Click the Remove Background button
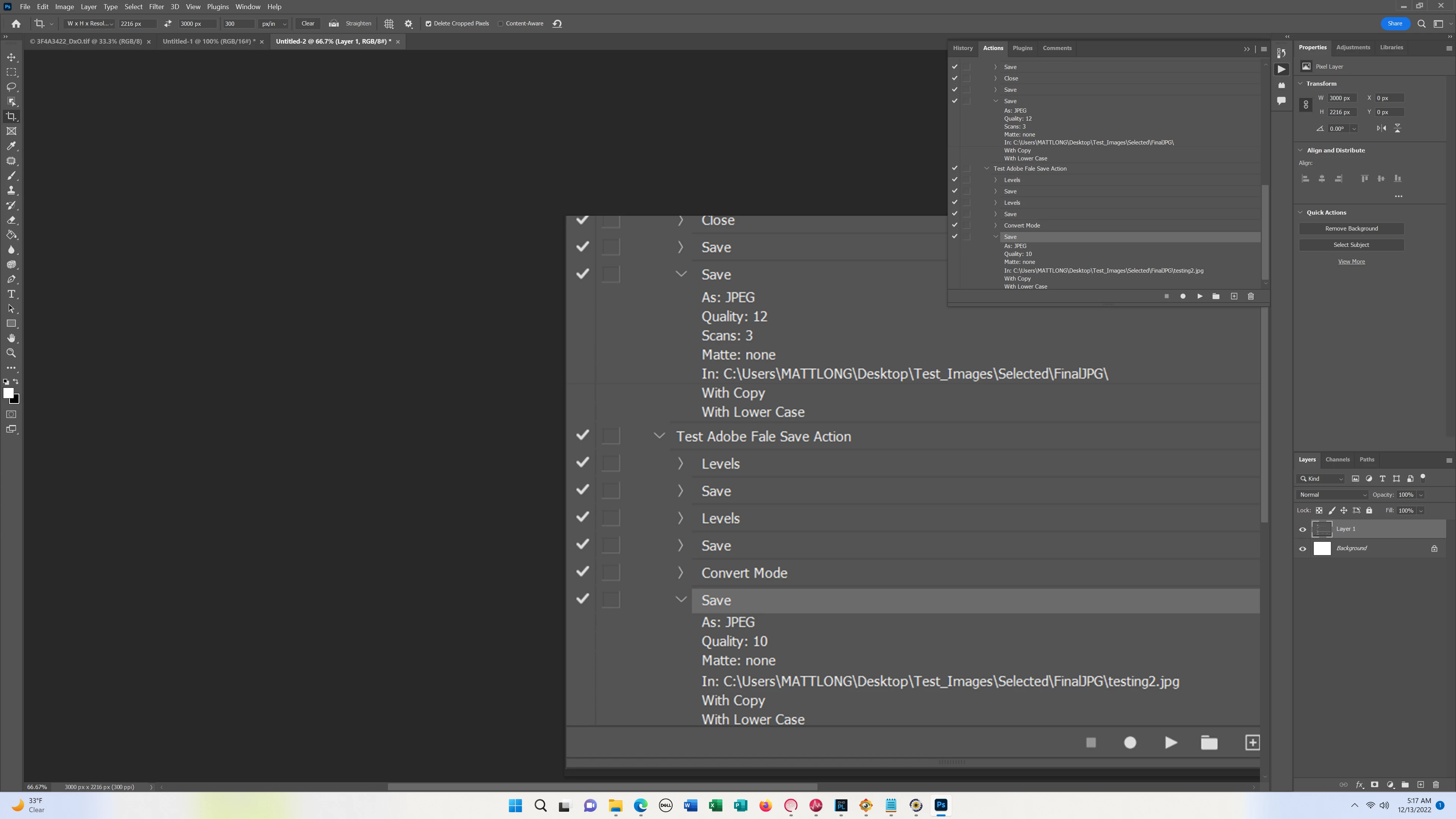Screen dimensions: 1456x819 point(1351,228)
